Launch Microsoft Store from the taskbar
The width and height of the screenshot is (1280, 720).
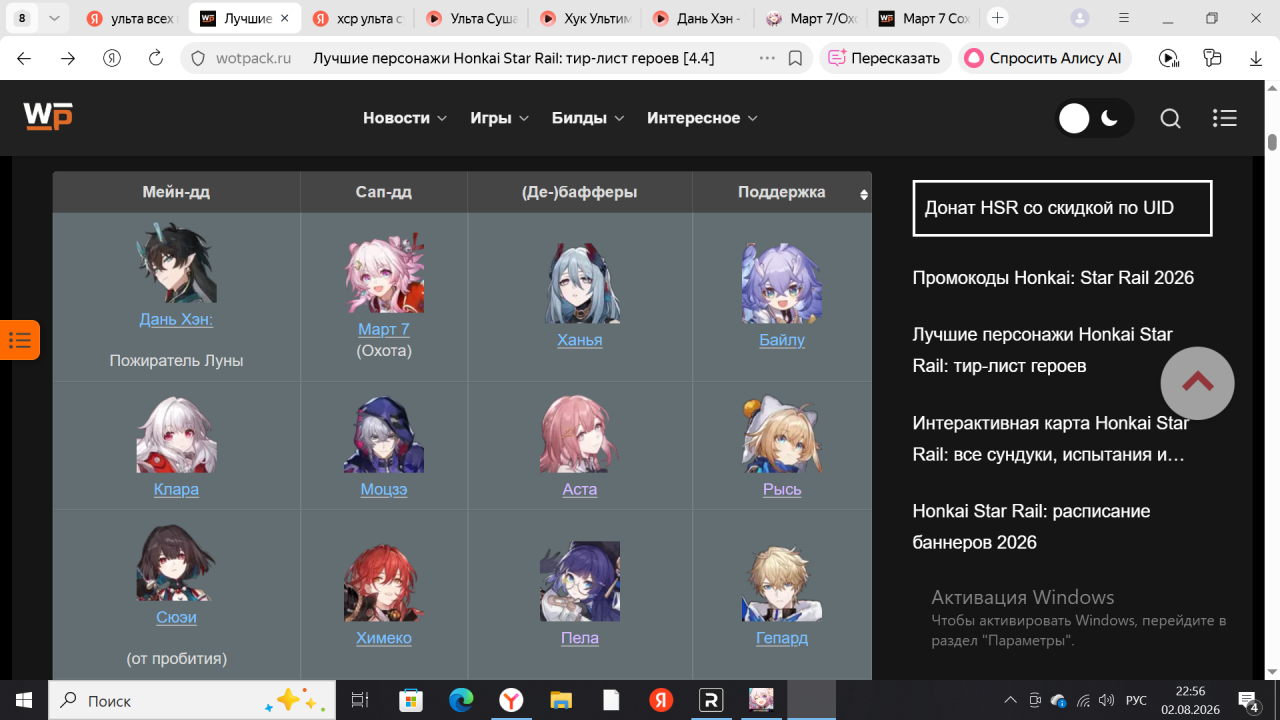(411, 700)
